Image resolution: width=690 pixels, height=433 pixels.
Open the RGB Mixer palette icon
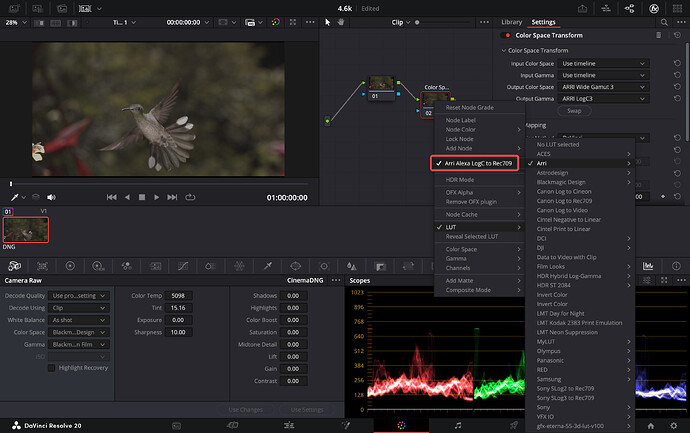[126, 266]
